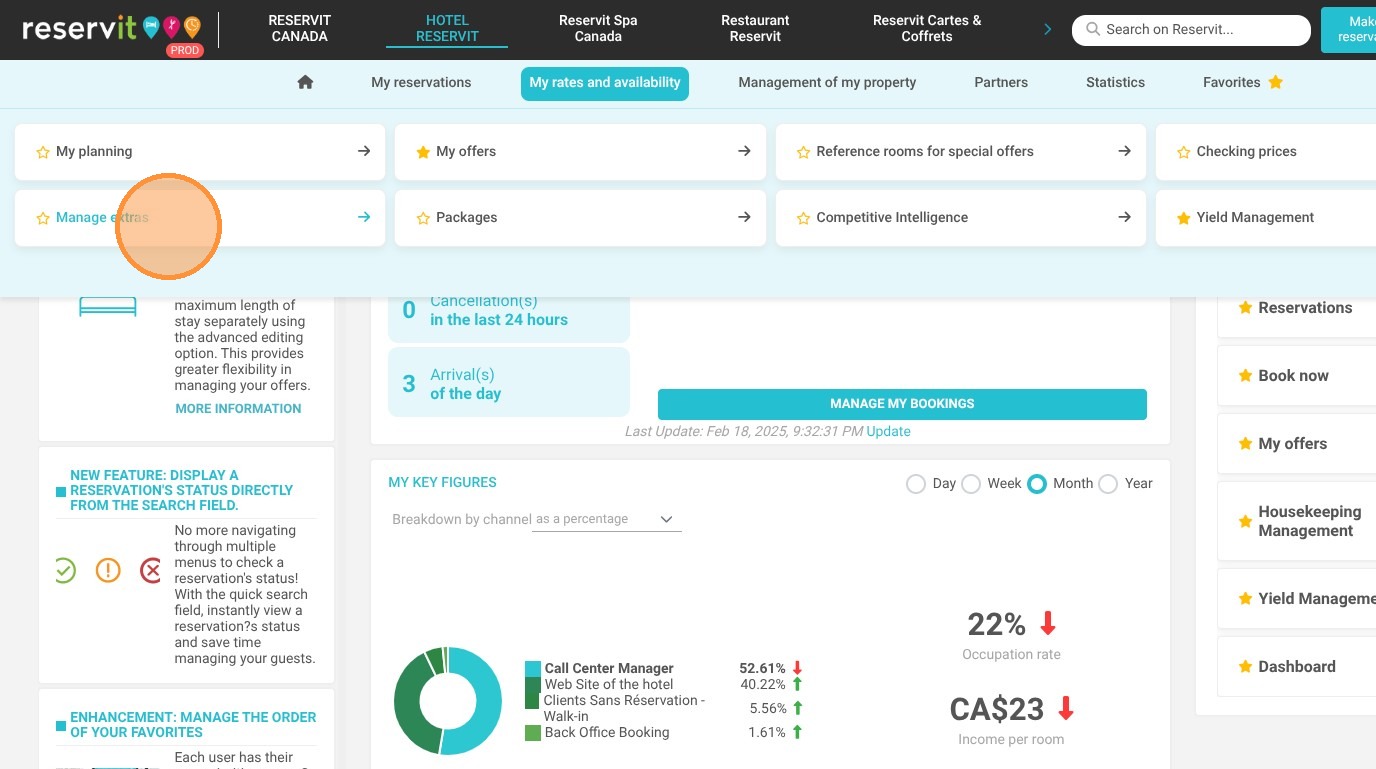Expand more properties with the top chevron
Viewport: 1376px width, 769px height.
[1048, 29]
